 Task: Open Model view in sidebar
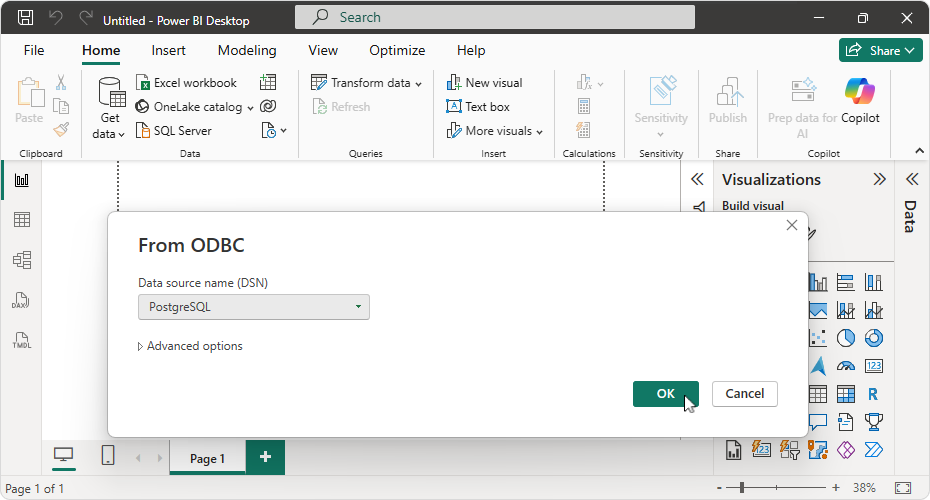tap(21, 260)
